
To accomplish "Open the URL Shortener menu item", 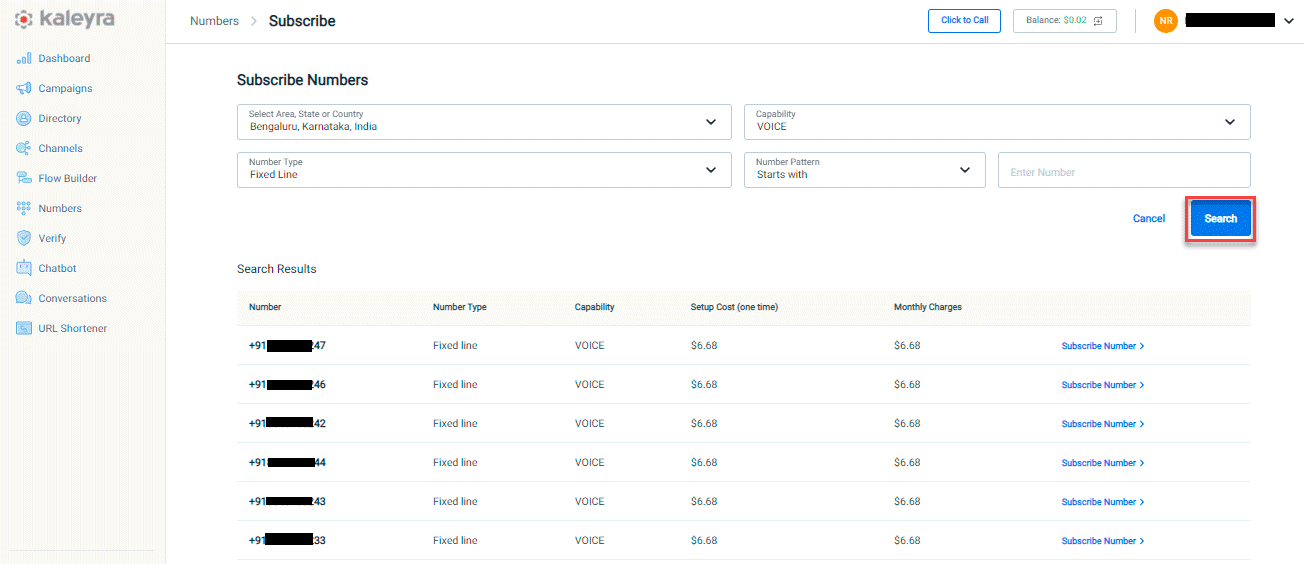I will [x=73, y=328].
